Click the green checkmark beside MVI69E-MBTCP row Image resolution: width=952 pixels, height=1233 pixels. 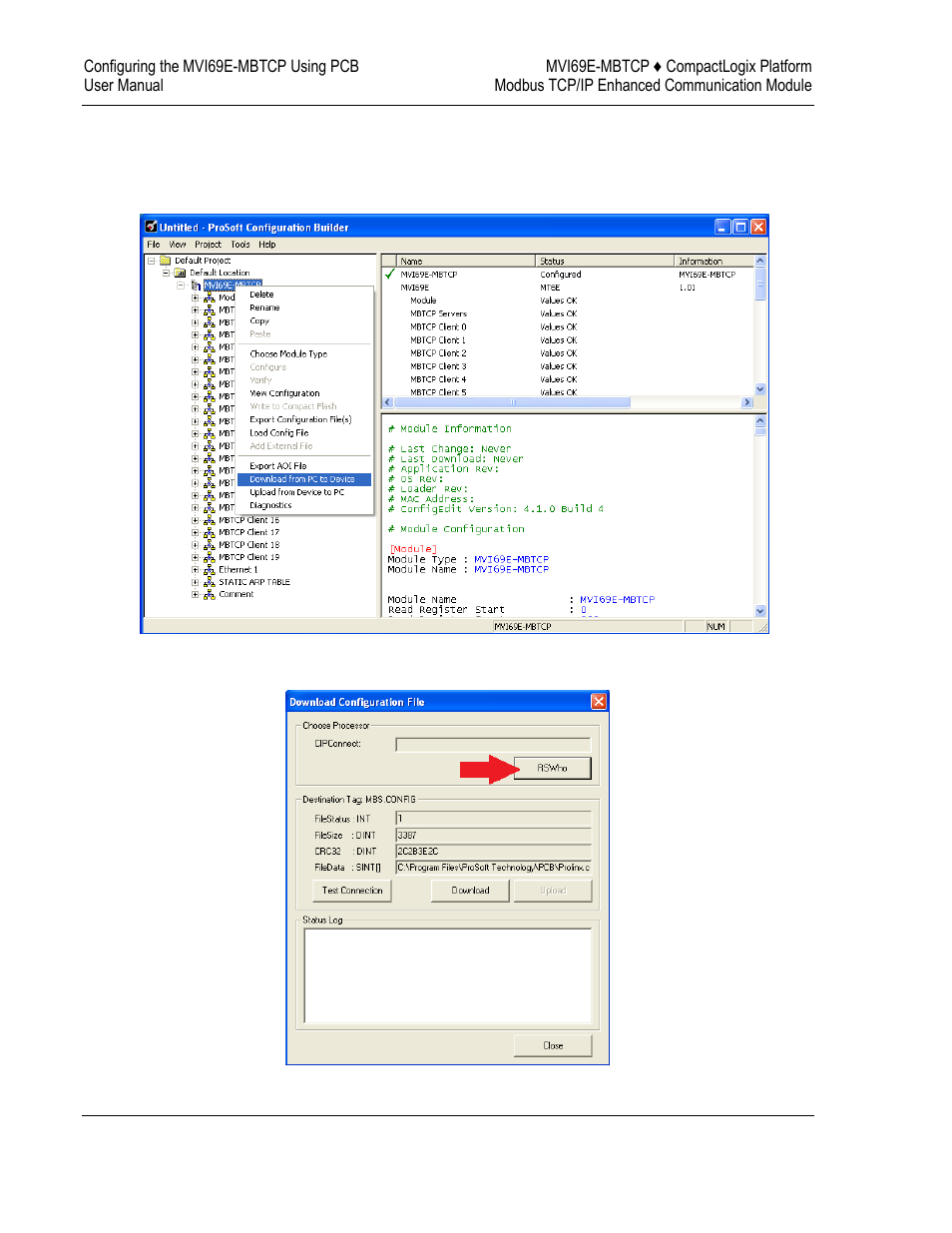[x=390, y=274]
